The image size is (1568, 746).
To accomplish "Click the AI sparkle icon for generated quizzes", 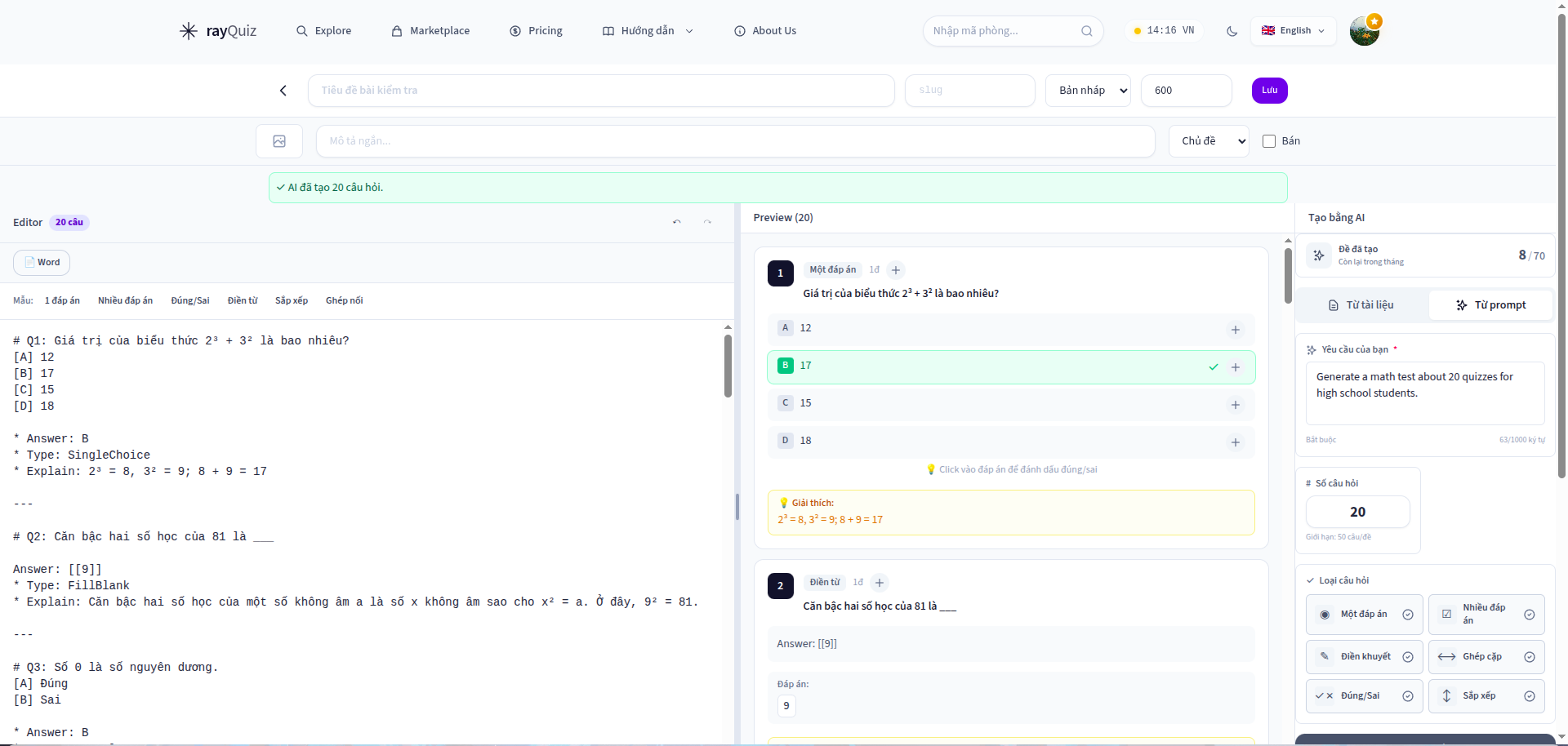I will (x=1319, y=255).
